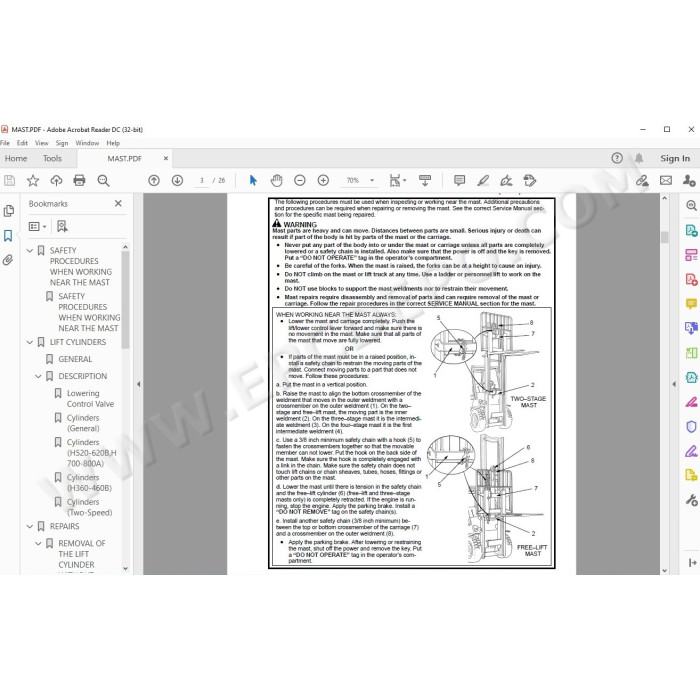Click the page number input field
The height and width of the screenshot is (700, 700).
click(202, 180)
